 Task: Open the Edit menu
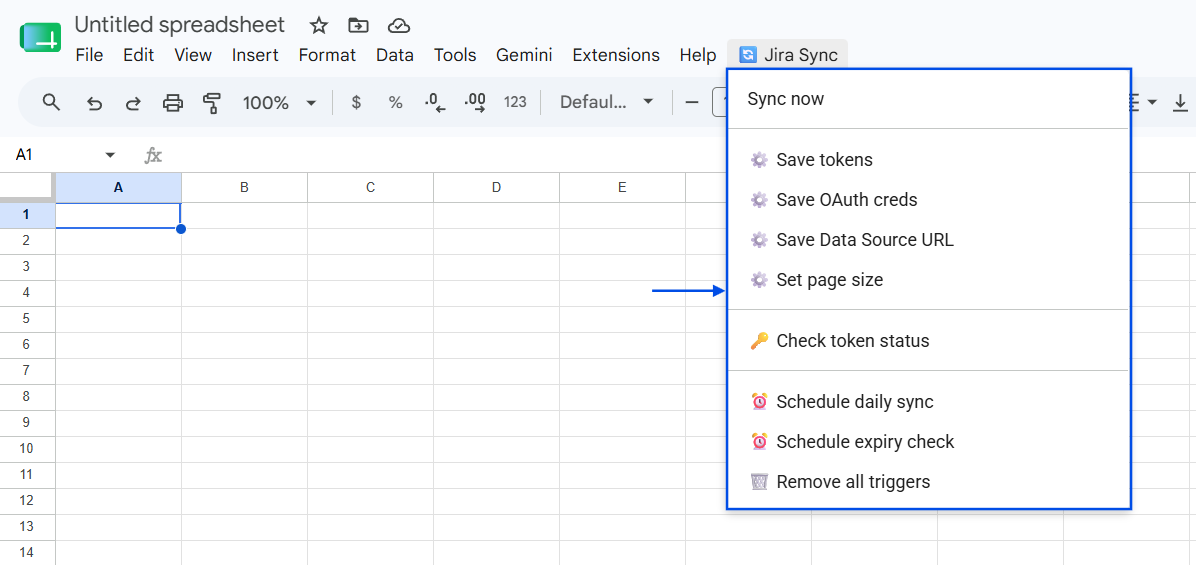139,55
